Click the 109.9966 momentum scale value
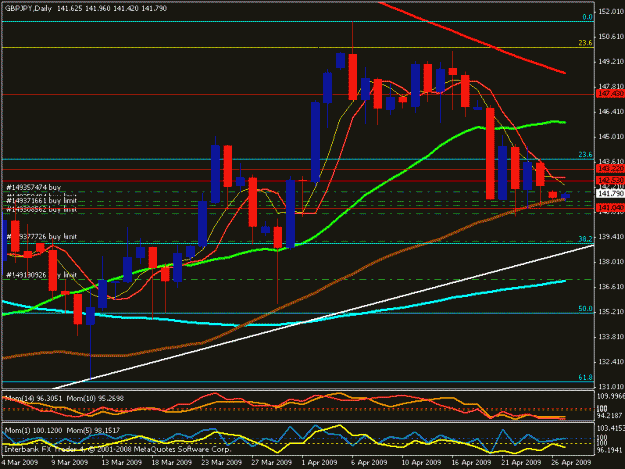 pyautogui.click(x=611, y=396)
